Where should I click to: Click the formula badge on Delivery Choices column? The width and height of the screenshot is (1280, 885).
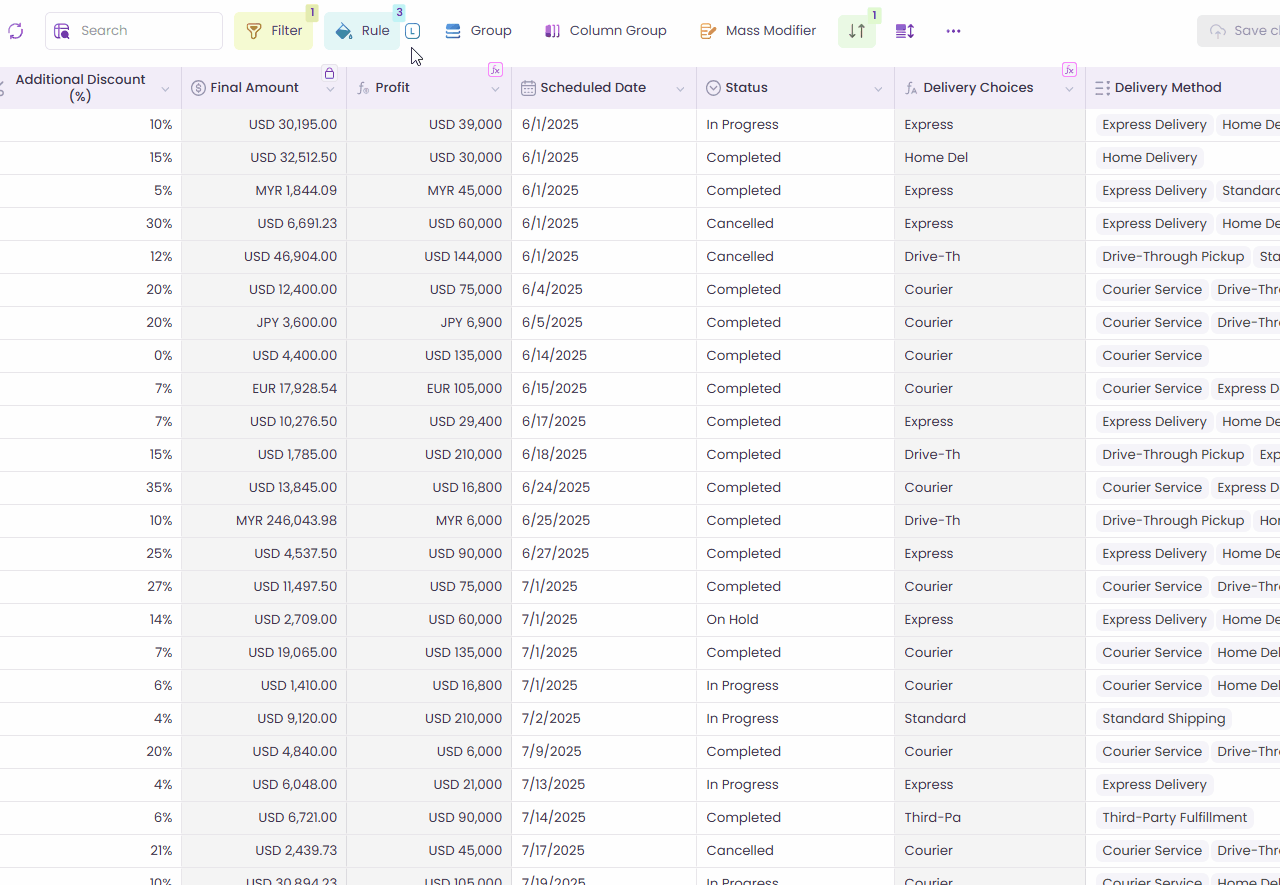(1069, 70)
